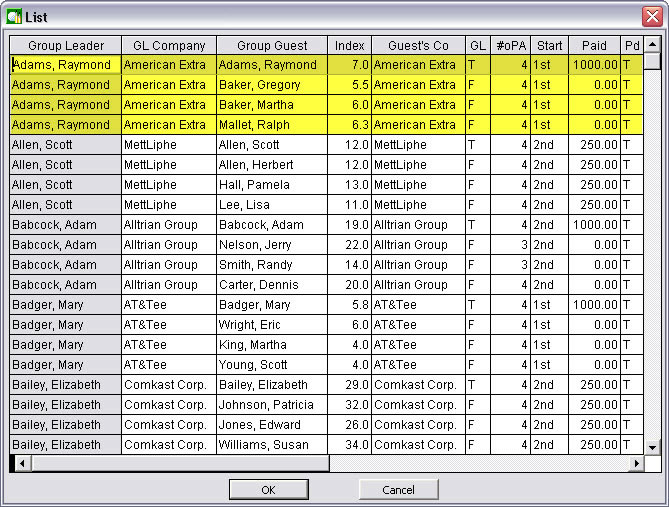Click Index value 13.0 for Hall, Pamela
The height and width of the screenshot is (507, 669).
[x=349, y=185]
